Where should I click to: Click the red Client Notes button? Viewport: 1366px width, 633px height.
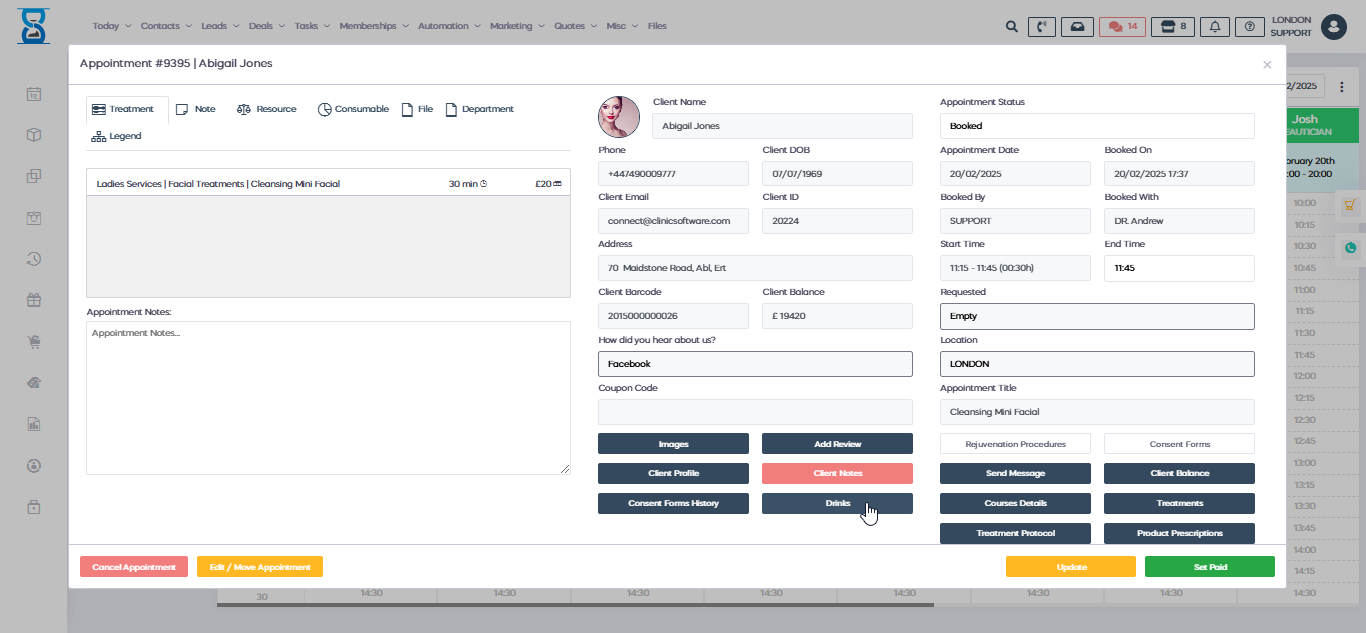[837, 473]
